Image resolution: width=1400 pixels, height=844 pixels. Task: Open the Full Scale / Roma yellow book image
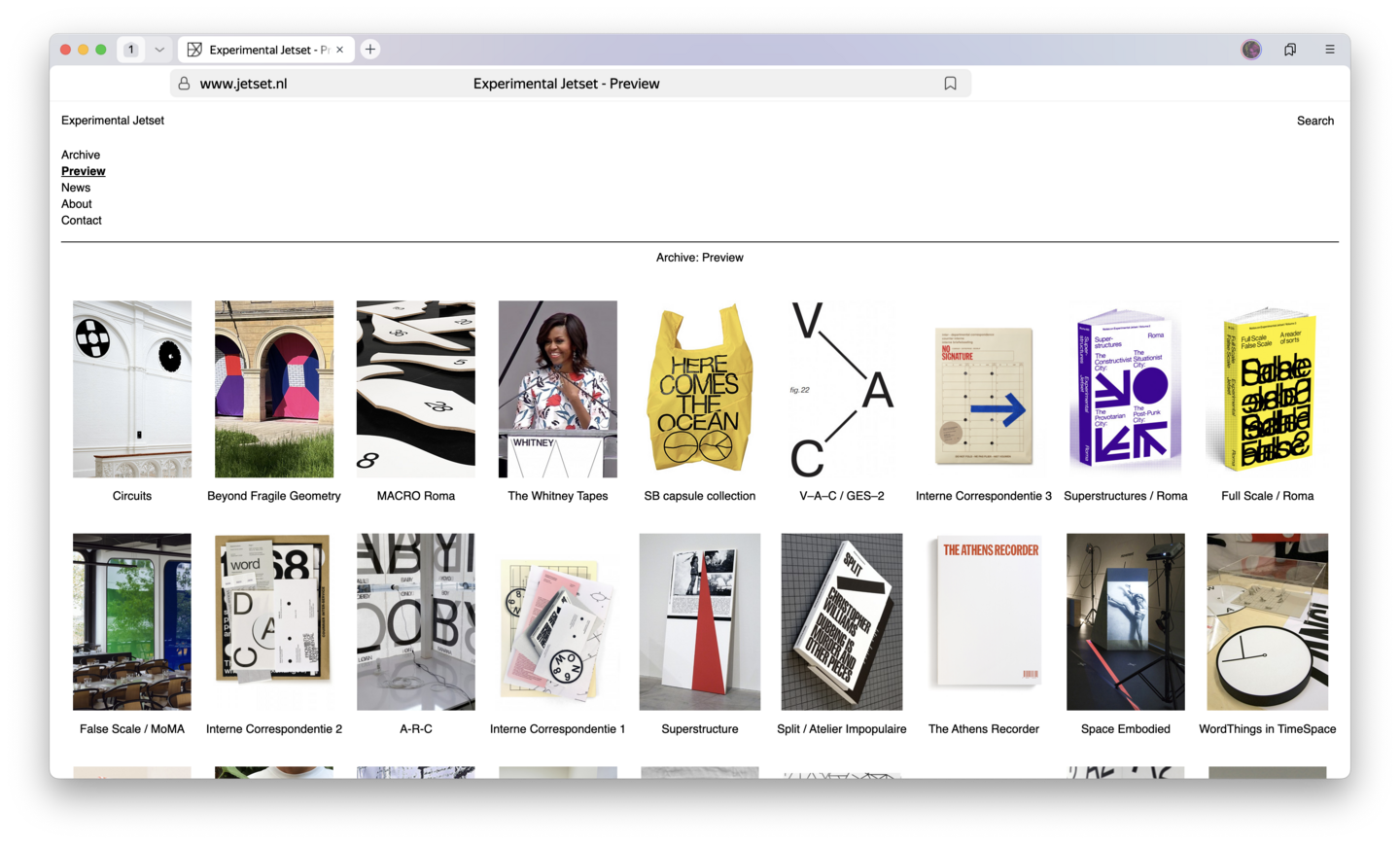point(1268,389)
